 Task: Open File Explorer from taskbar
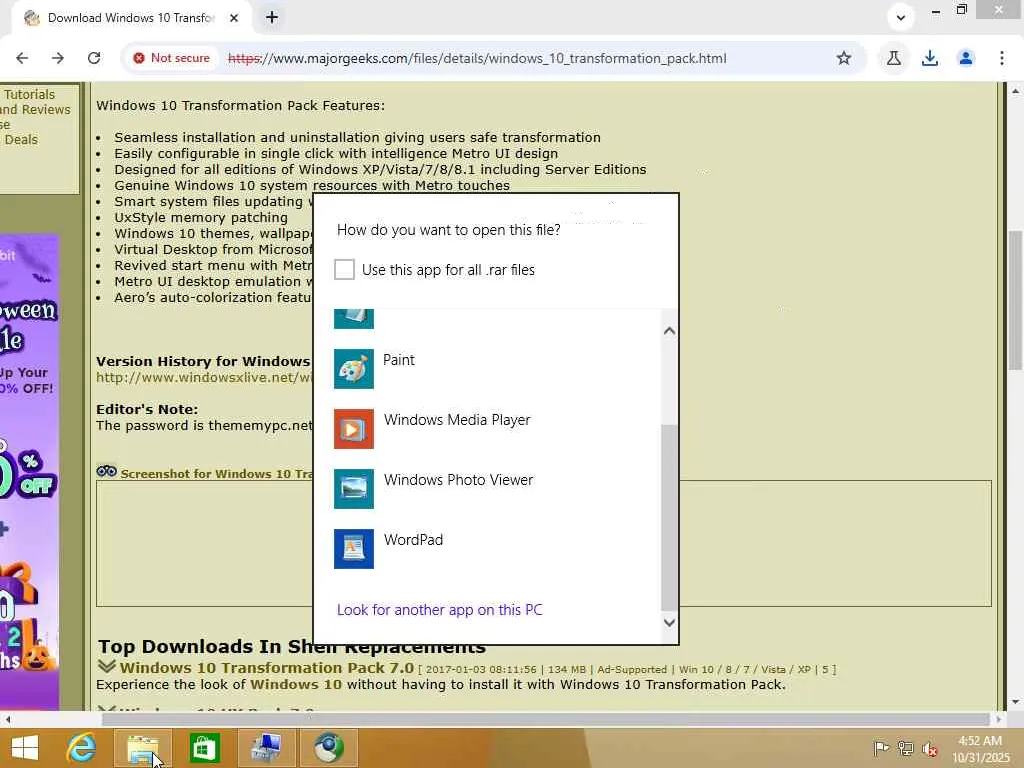[143, 748]
